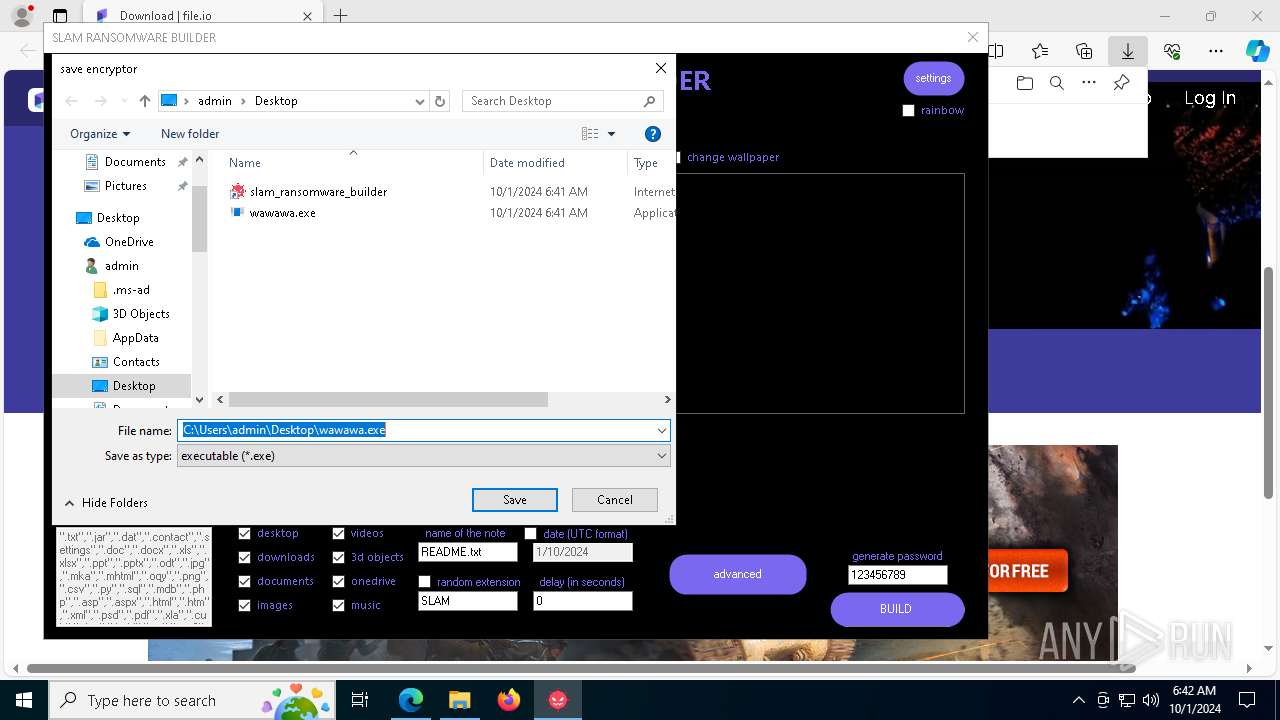Uncheck the 3d objects checkbox
Screen dimensions: 1280x720
pyautogui.click(x=338, y=558)
